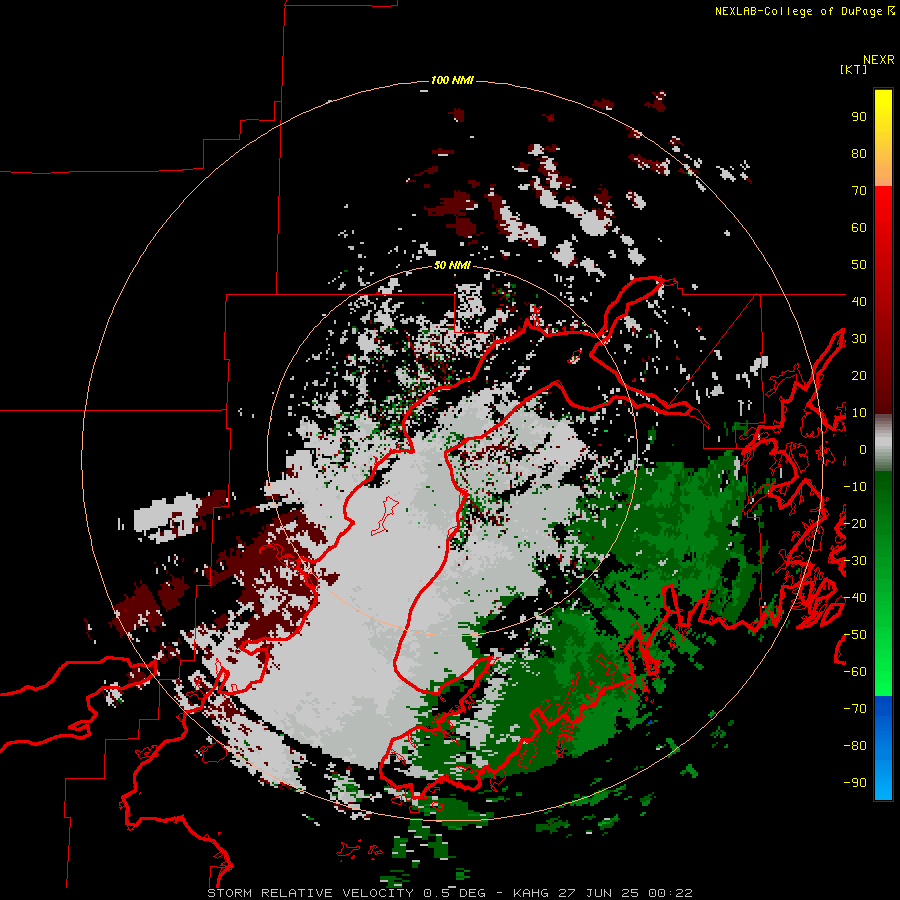Click the 60 value on velocity scale
The image size is (900, 900).
[859, 228]
